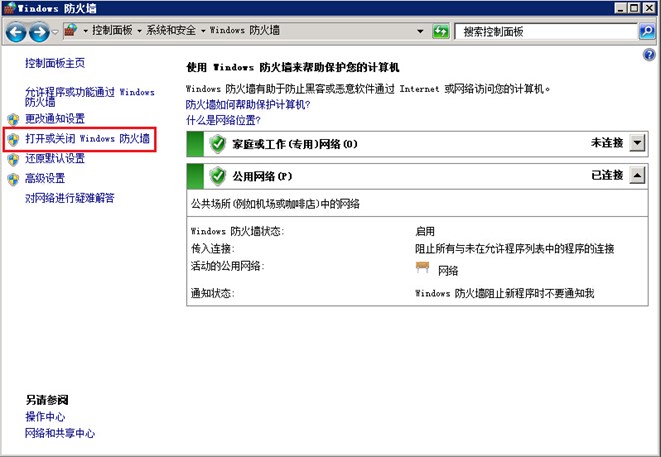Viewport: 661px width, 457px height.
Task: Open 高级设置 in the left panel
Action: 45,178
